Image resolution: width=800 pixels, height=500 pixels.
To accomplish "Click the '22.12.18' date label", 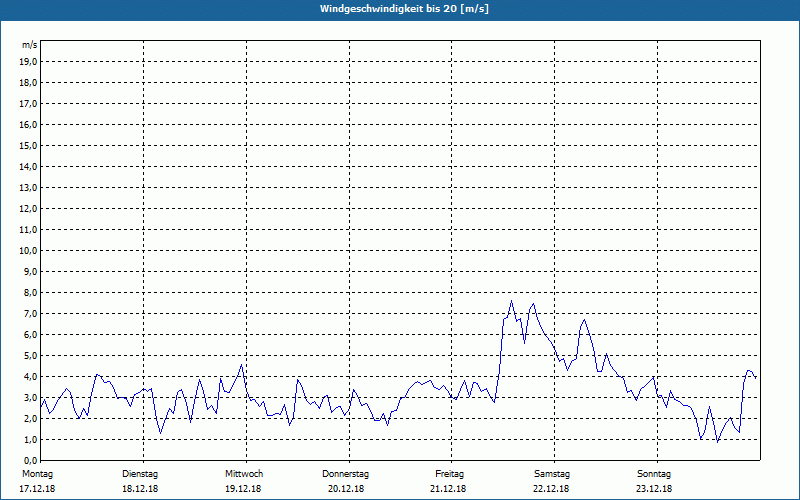I will click(551, 489).
